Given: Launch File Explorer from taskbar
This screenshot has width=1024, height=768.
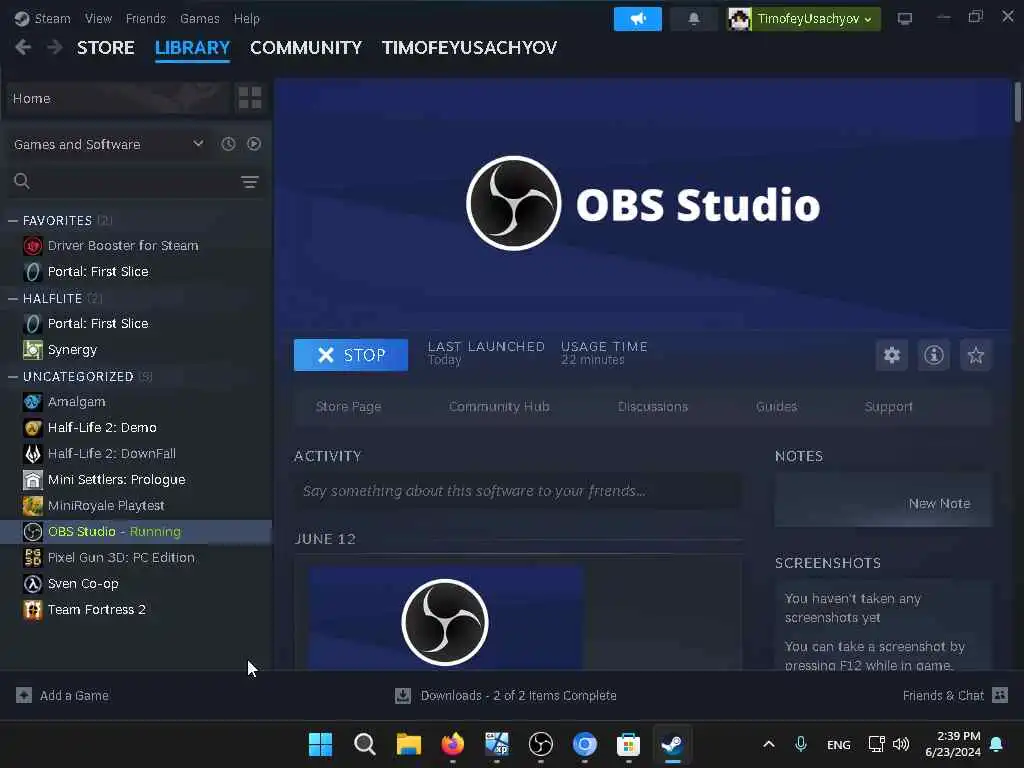Looking at the screenshot, I should pos(409,744).
